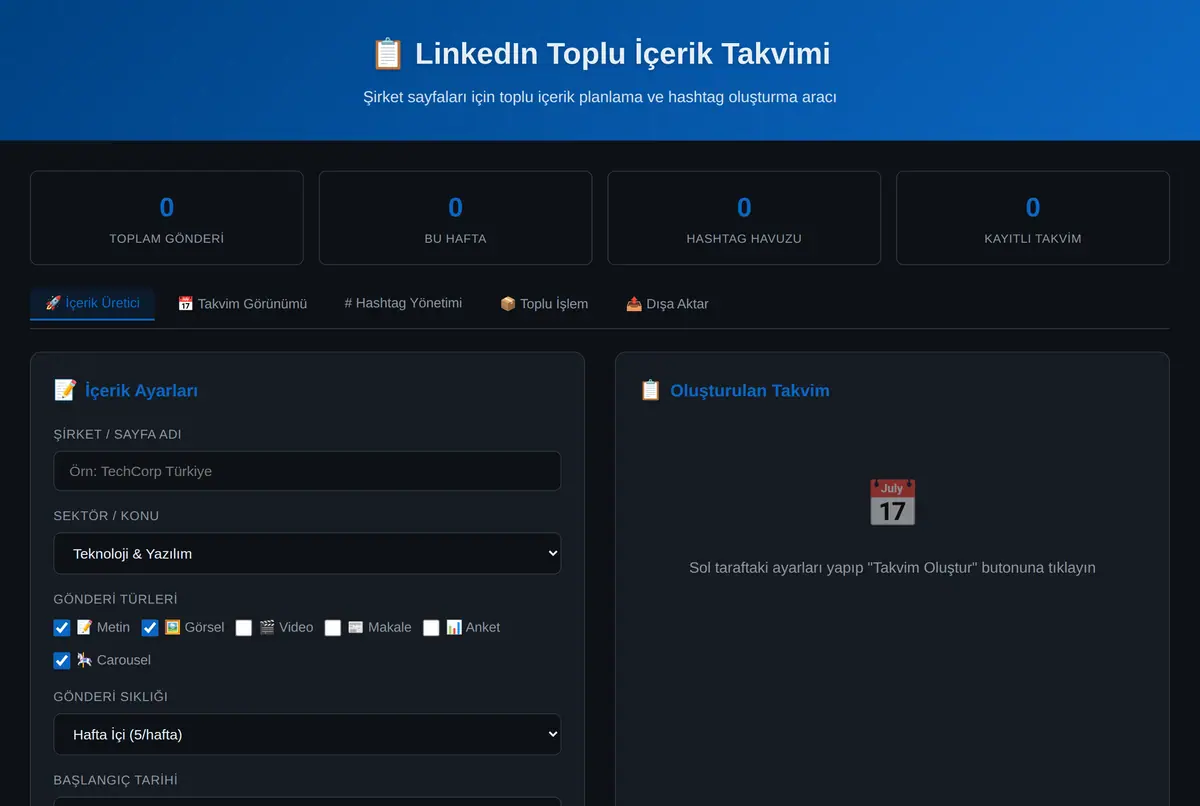Open the İçerik Üretici tab
The image size is (1200, 806).
click(92, 303)
